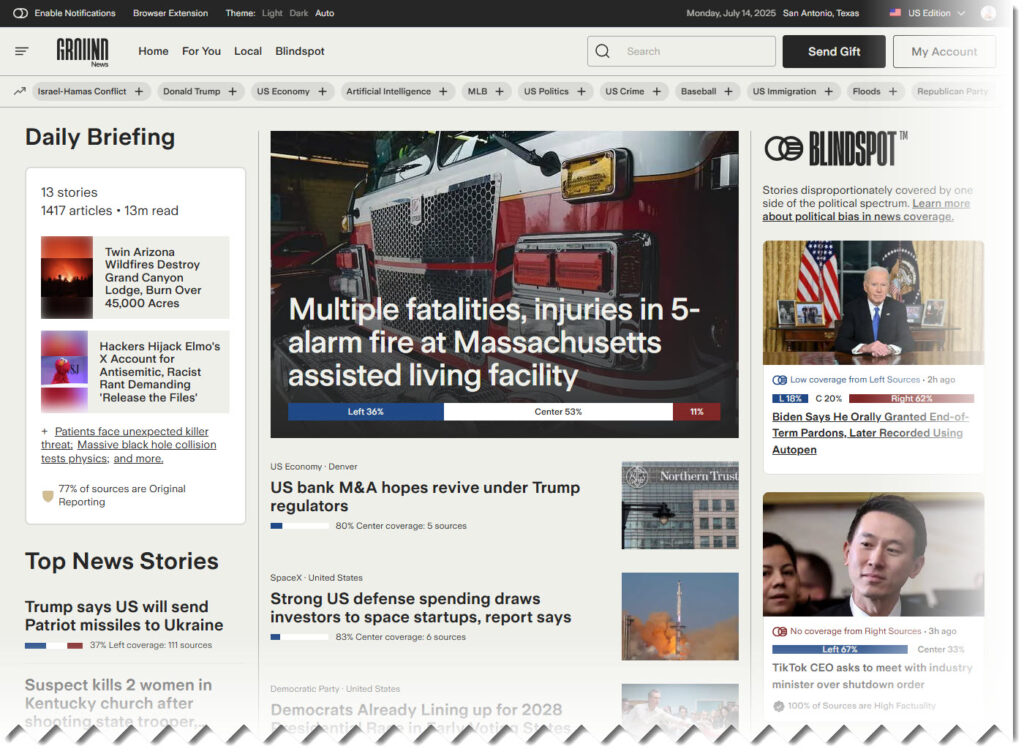This screenshot has height=754, width=1024.
Task: Select Dark theme option
Action: click(298, 13)
